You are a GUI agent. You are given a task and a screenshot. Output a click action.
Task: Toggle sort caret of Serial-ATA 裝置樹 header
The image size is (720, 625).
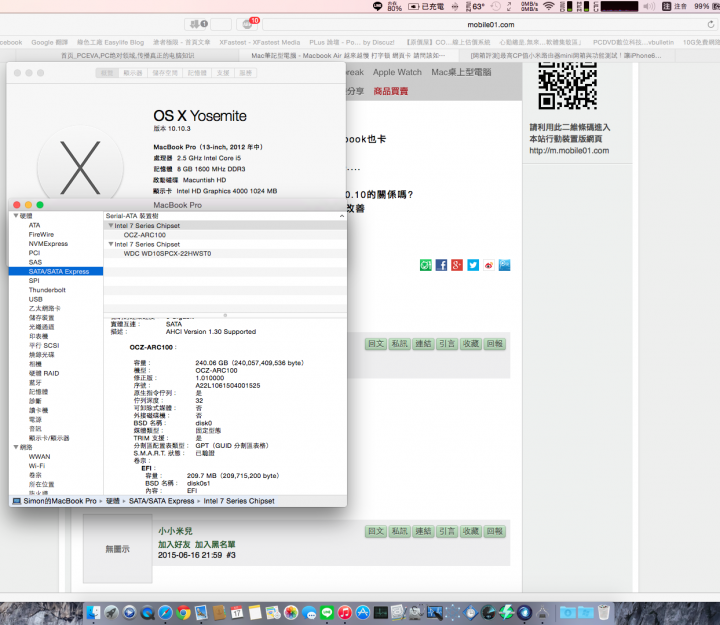coord(342,216)
